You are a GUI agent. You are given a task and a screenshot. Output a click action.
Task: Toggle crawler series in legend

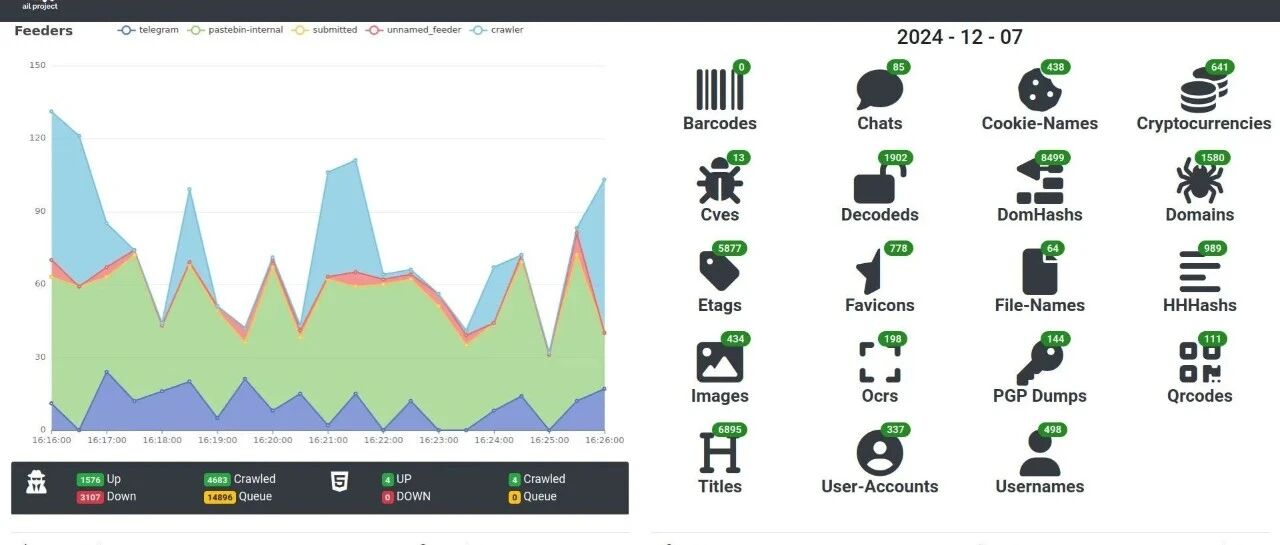point(497,30)
